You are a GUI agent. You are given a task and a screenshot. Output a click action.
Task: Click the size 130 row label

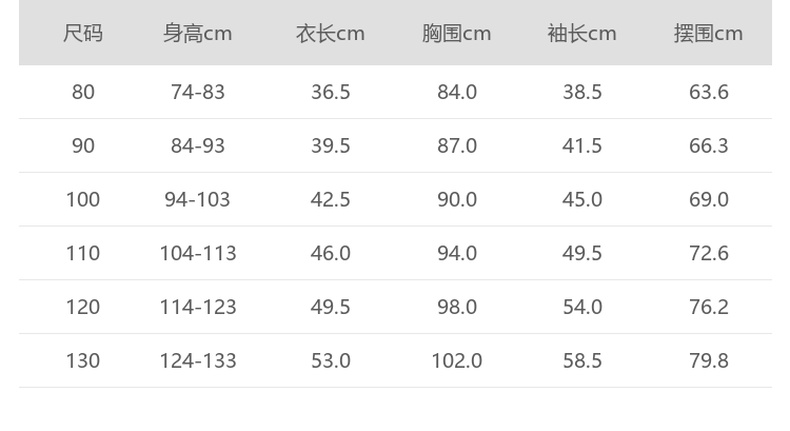pyautogui.click(x=83, y=360)
